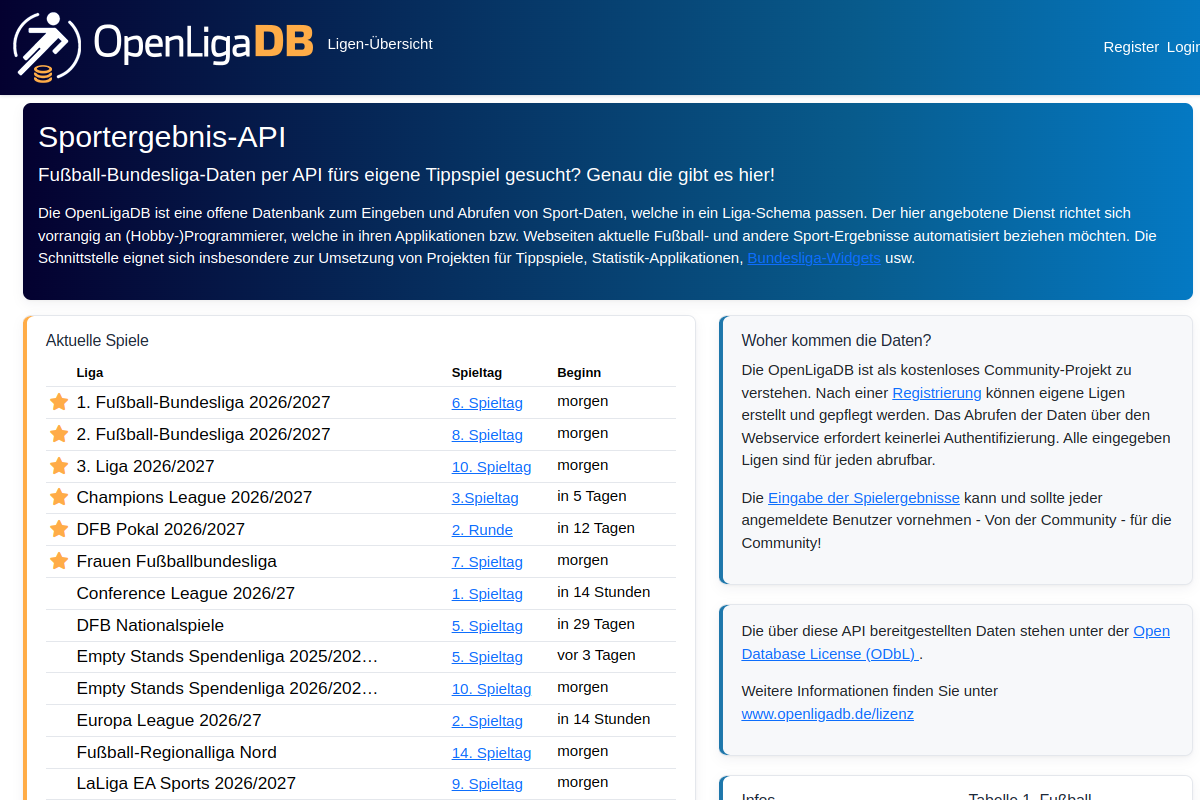Select the Conference League 2026/27 league name

(186, 593)
